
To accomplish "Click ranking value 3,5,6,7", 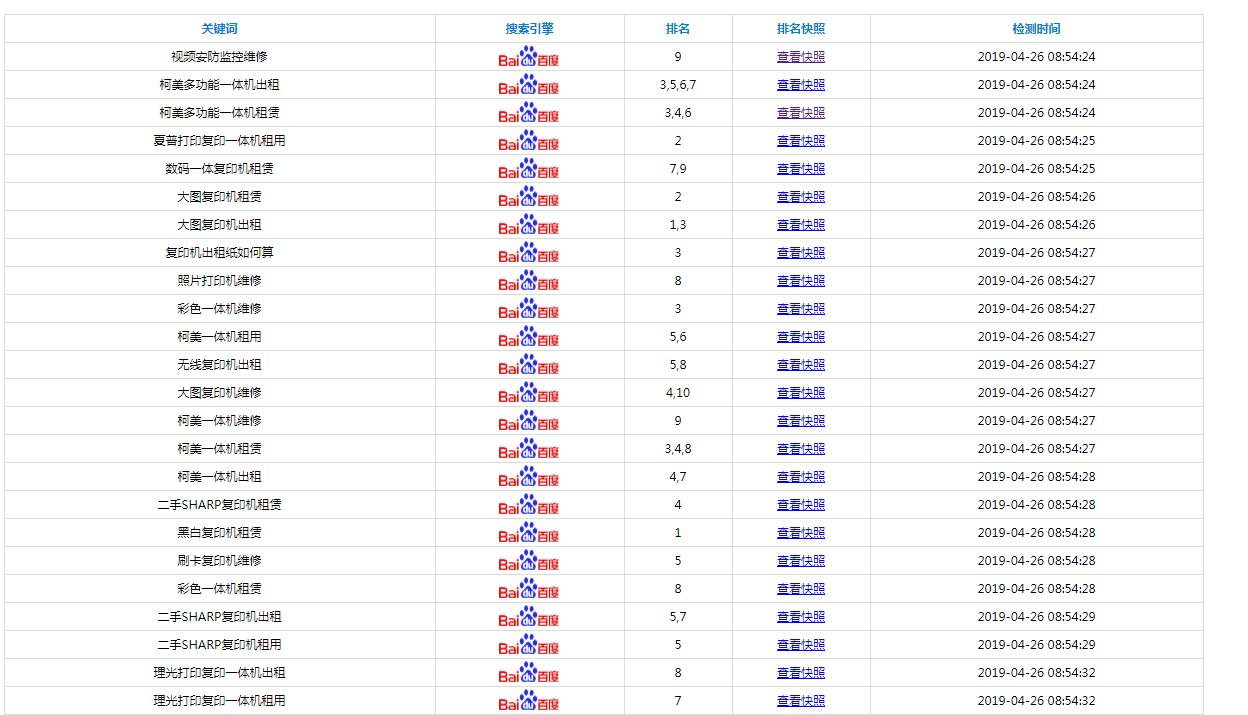I will click(x=678, y=85).
